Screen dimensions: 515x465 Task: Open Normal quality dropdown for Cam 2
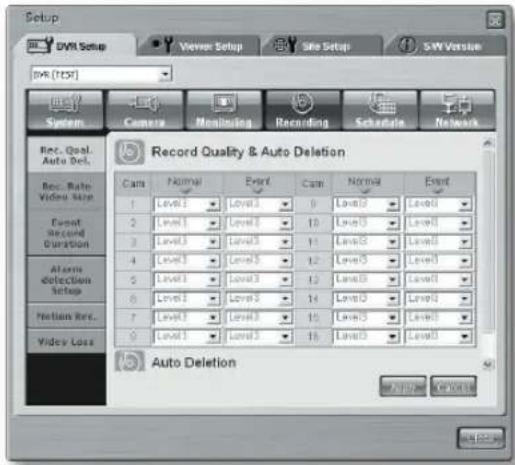[186, 223]
